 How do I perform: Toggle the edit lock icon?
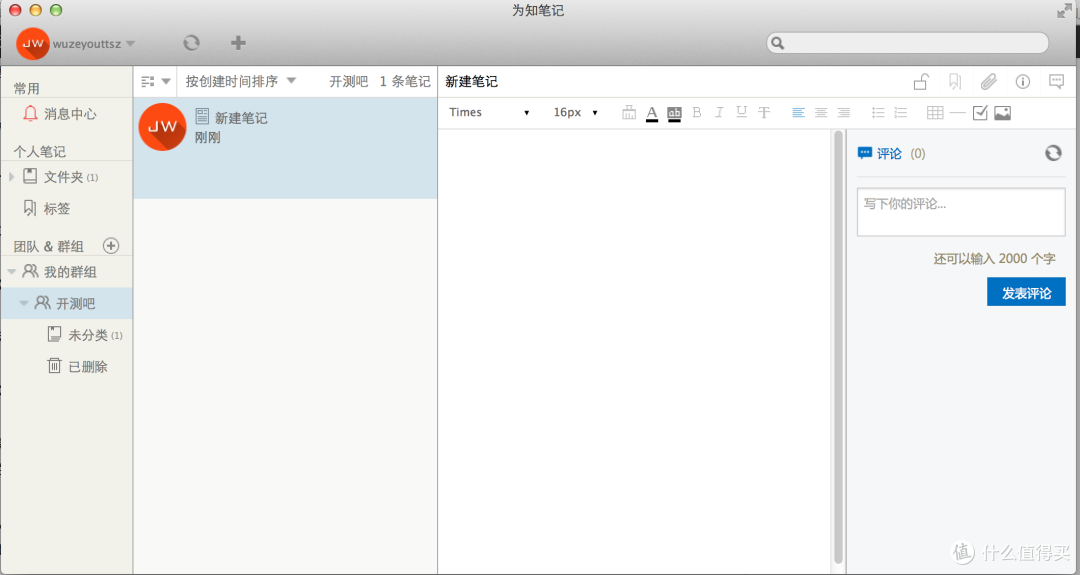(x=921, y=82)
